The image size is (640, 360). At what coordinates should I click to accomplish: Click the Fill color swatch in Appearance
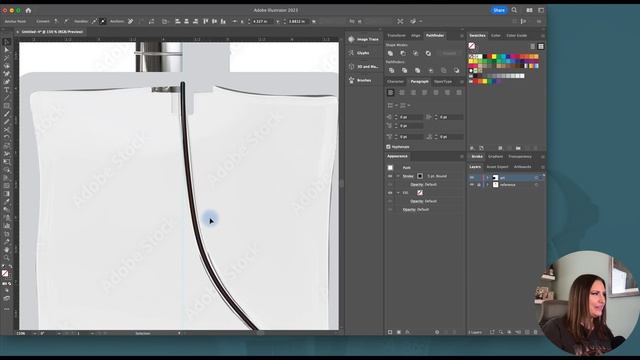click(420, 193)
